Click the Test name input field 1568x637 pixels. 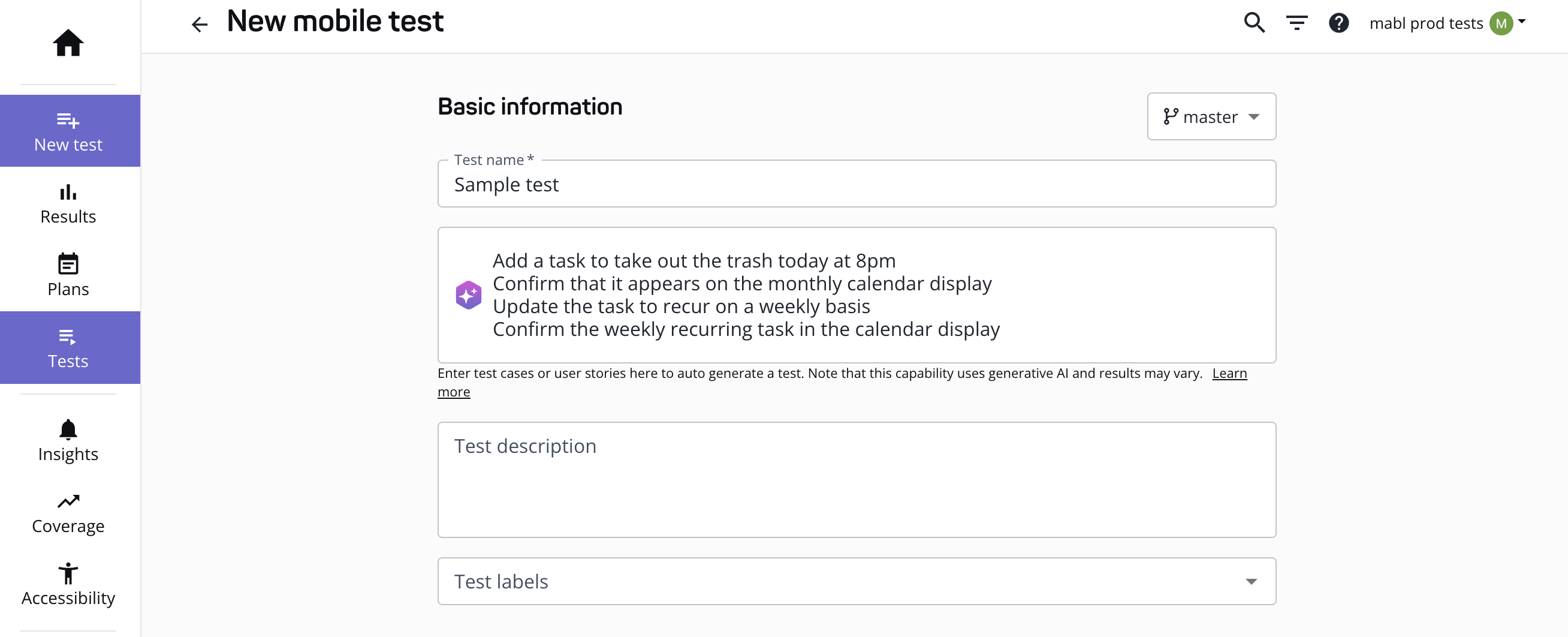pyautogui.click(x=856, y=185)
